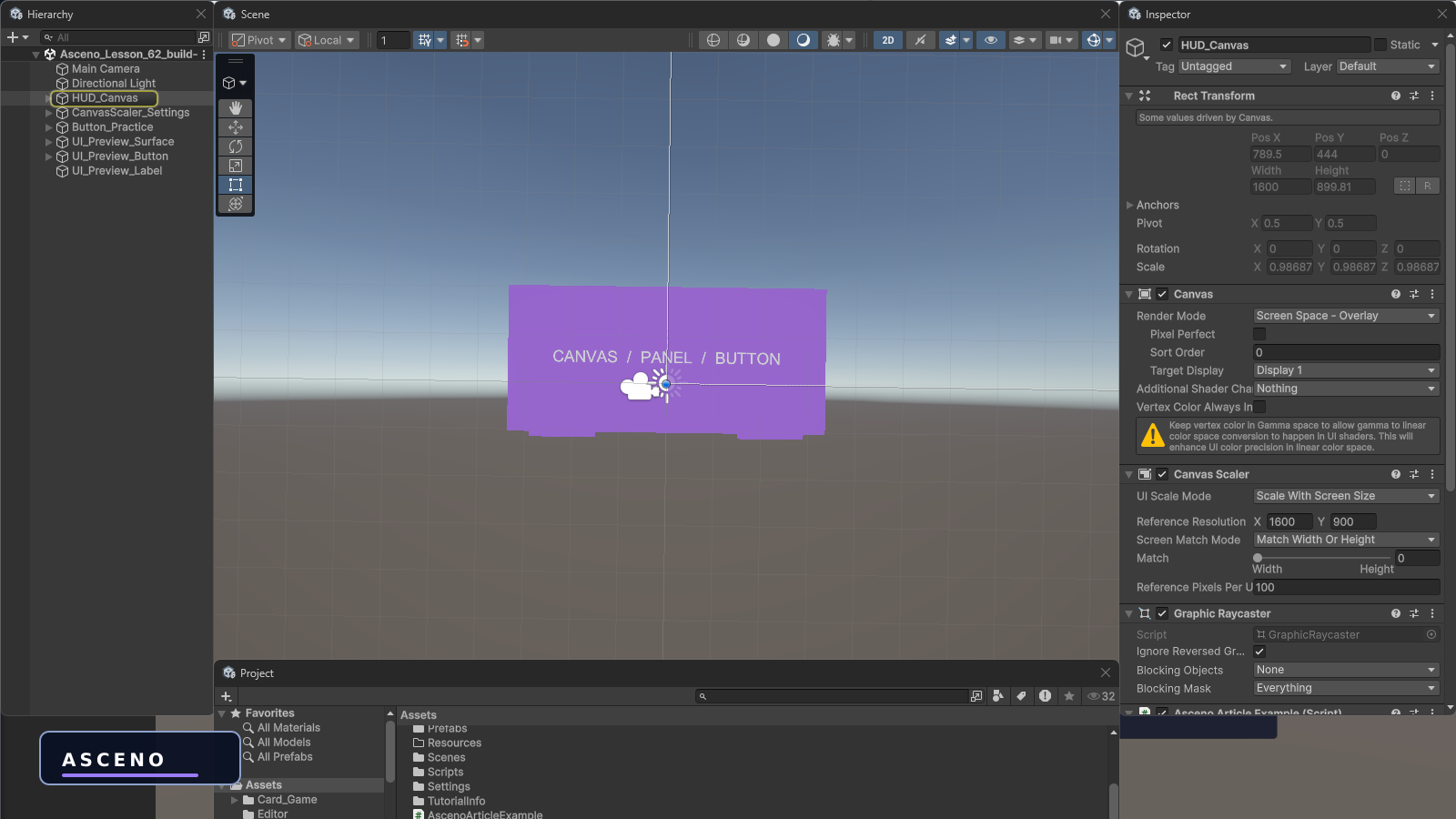Enable the Static checkbox
1456x819 pixels.
coord(1380,45)
